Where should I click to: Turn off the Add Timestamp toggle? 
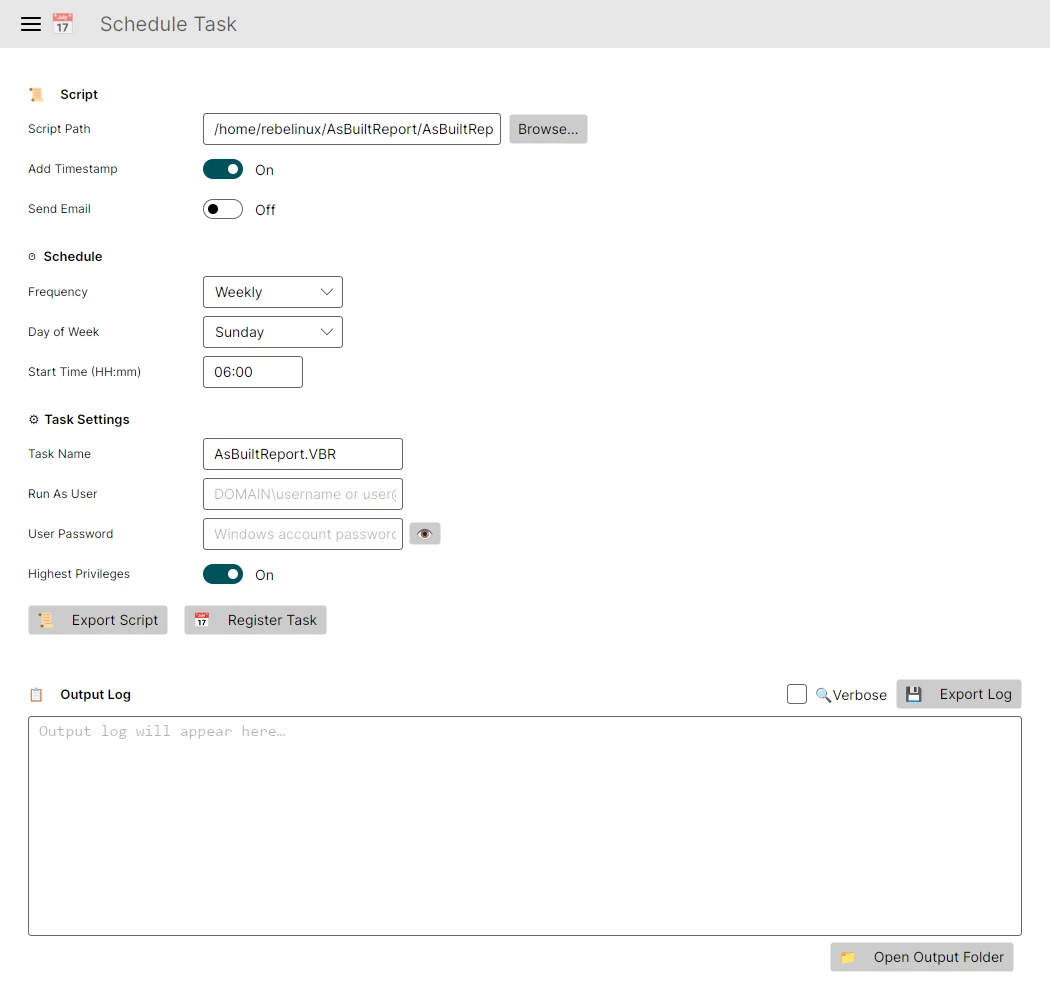[x=222, y=169]
